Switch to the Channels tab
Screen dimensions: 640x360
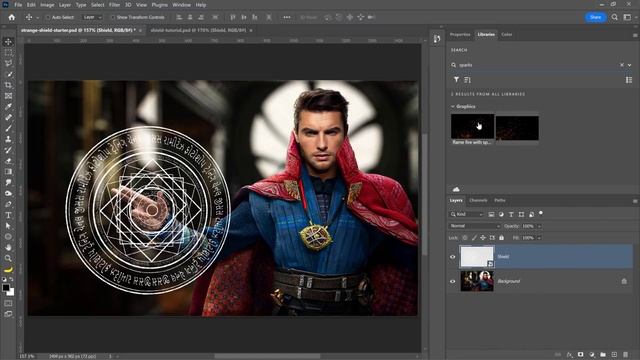(x=478, y=200)
